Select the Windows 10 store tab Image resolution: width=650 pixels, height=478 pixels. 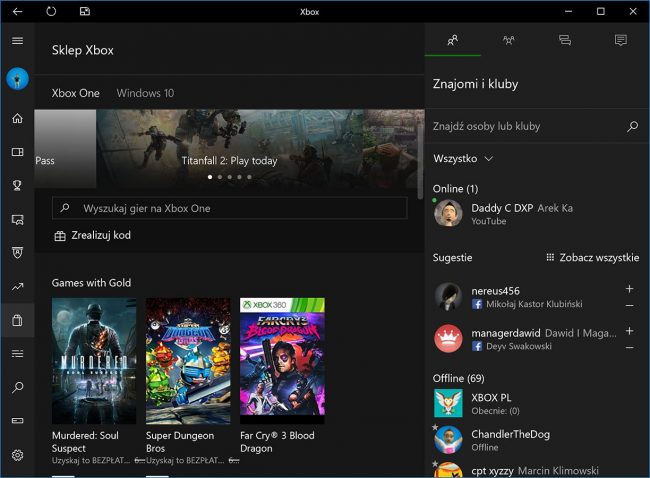point(145,93)
